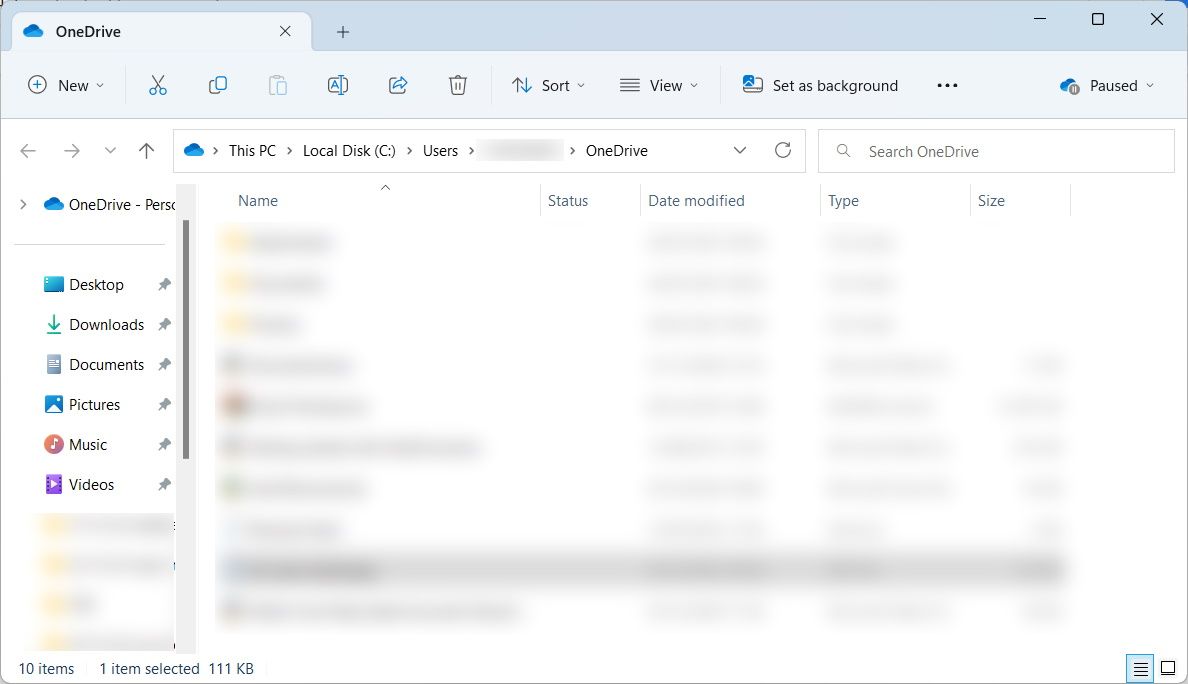
Task: Click the OneDrive breadcrumb segment
Action: click(617, 151)
